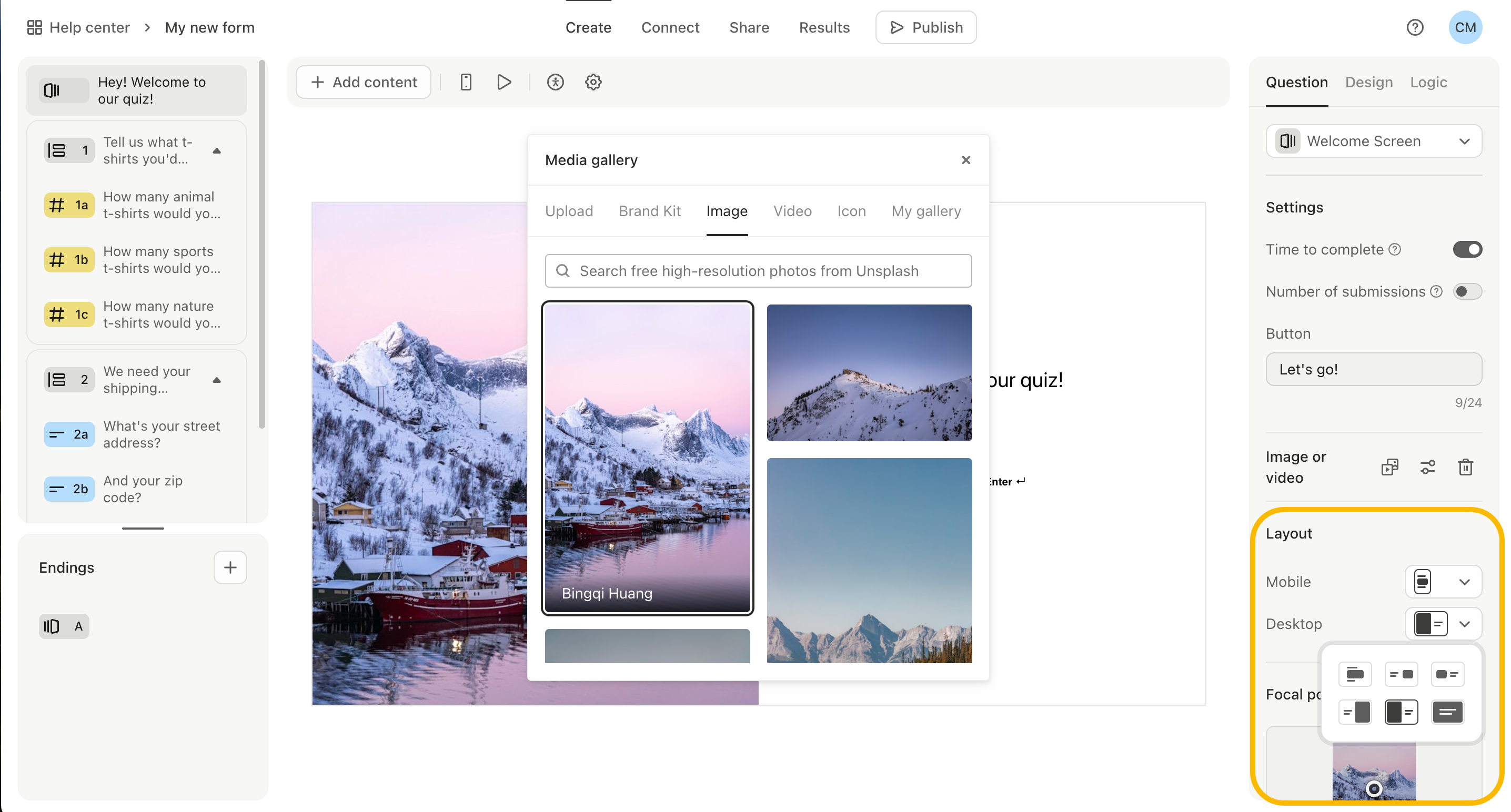Open the CM account avatar
1511x812 pixels.
(x=1465, y=27)
